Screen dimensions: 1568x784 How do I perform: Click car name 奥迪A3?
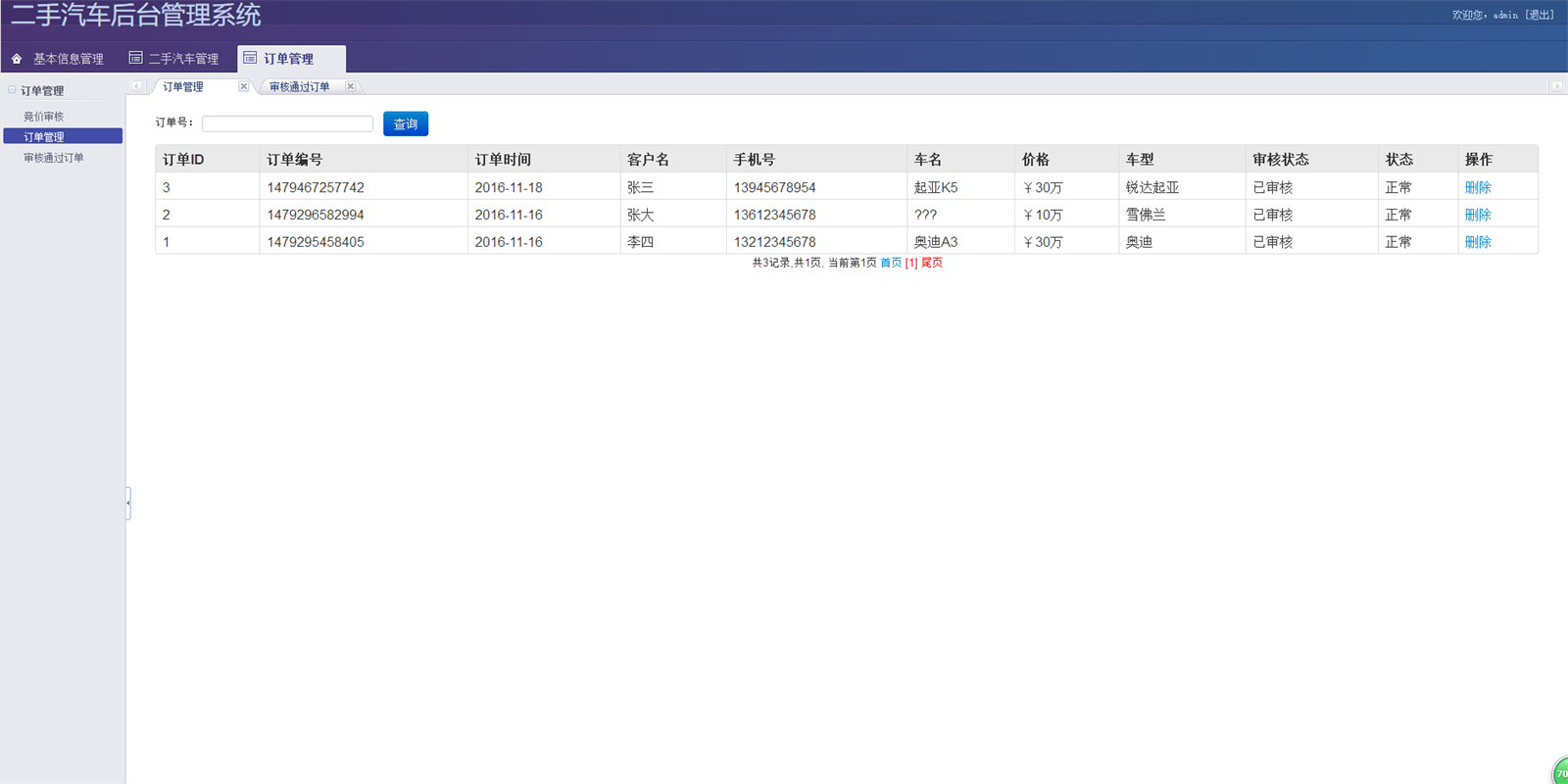coord(936,242)
